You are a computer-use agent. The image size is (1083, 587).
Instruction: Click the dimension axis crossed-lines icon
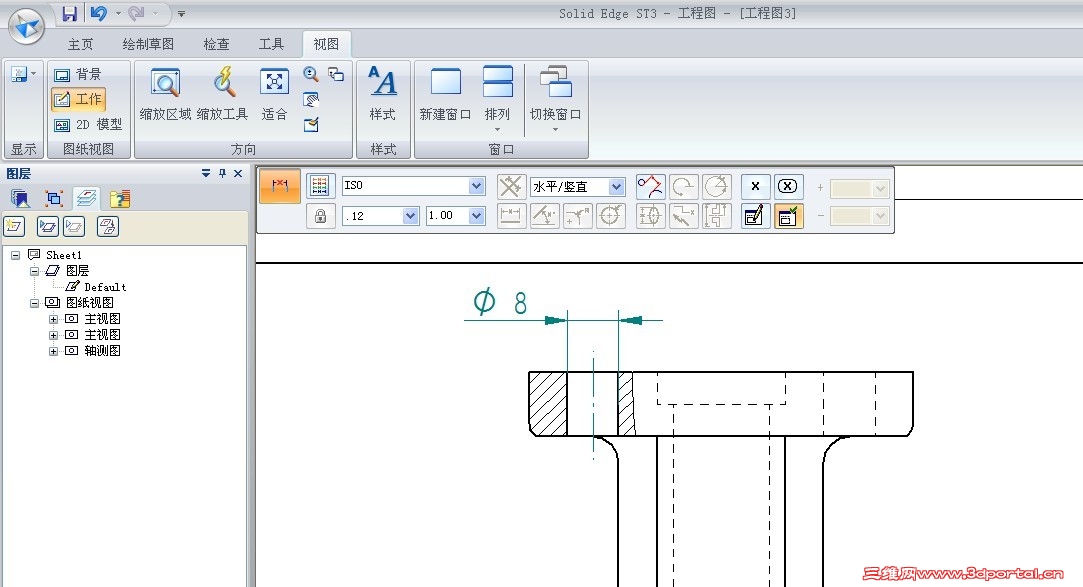click(x=510, y=186)
